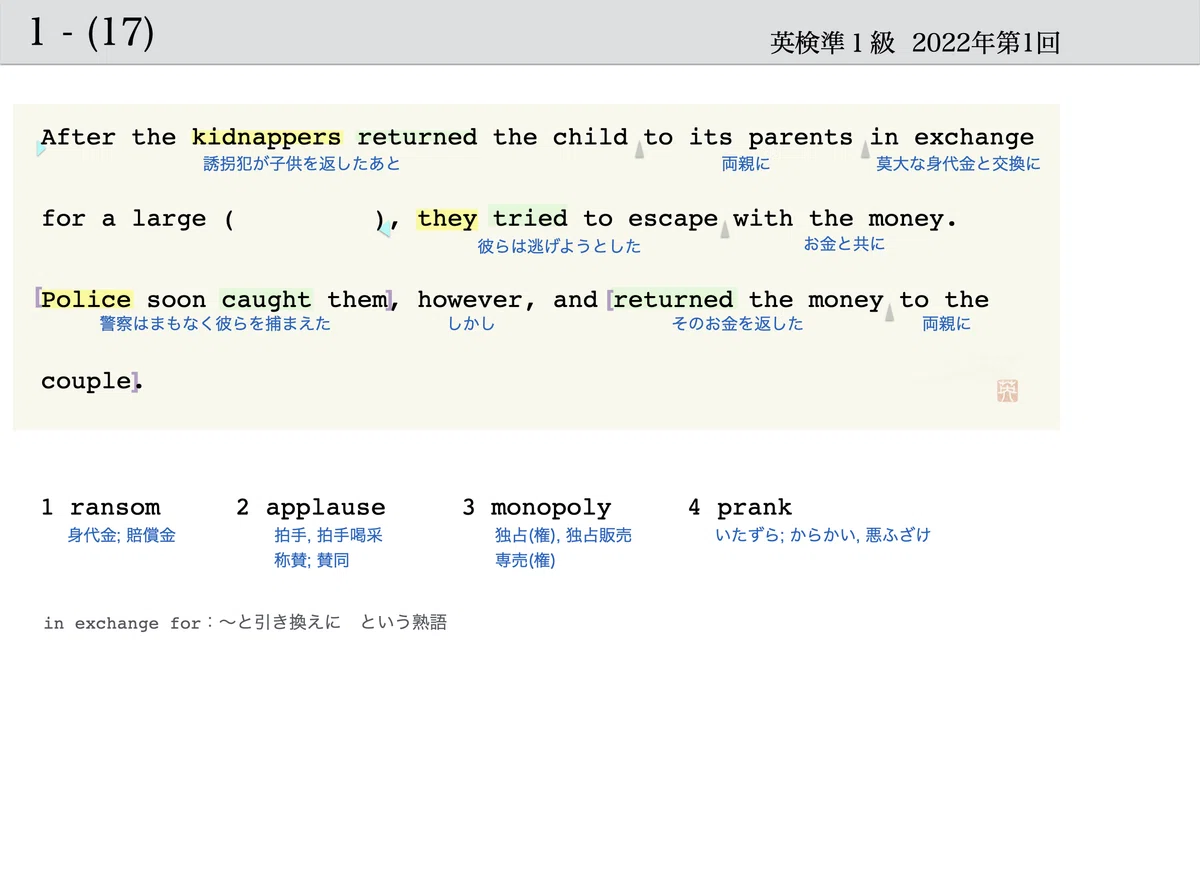Select answer option 1 ransom

pos(100,507)
